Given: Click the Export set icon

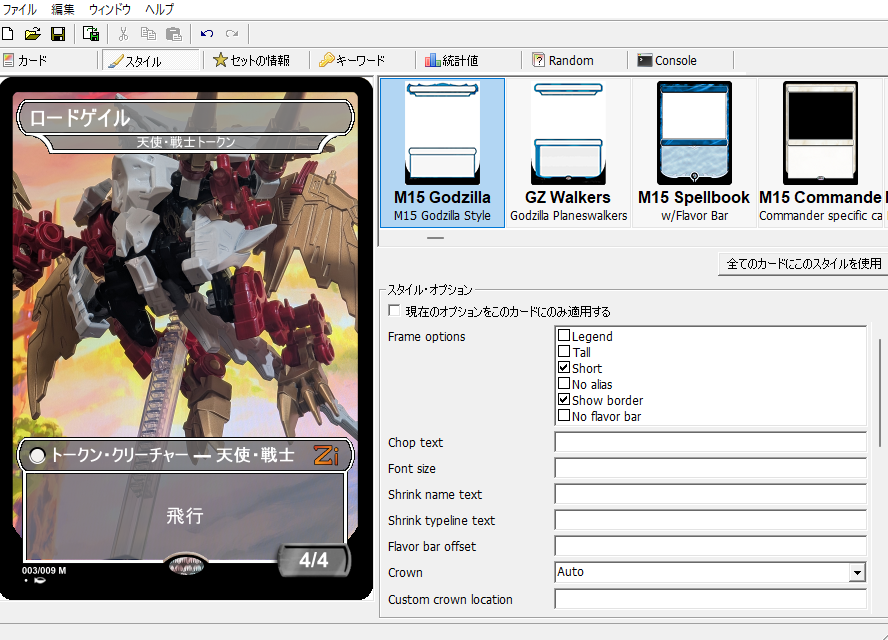Looking at the screenshot, I should (91, 34).
